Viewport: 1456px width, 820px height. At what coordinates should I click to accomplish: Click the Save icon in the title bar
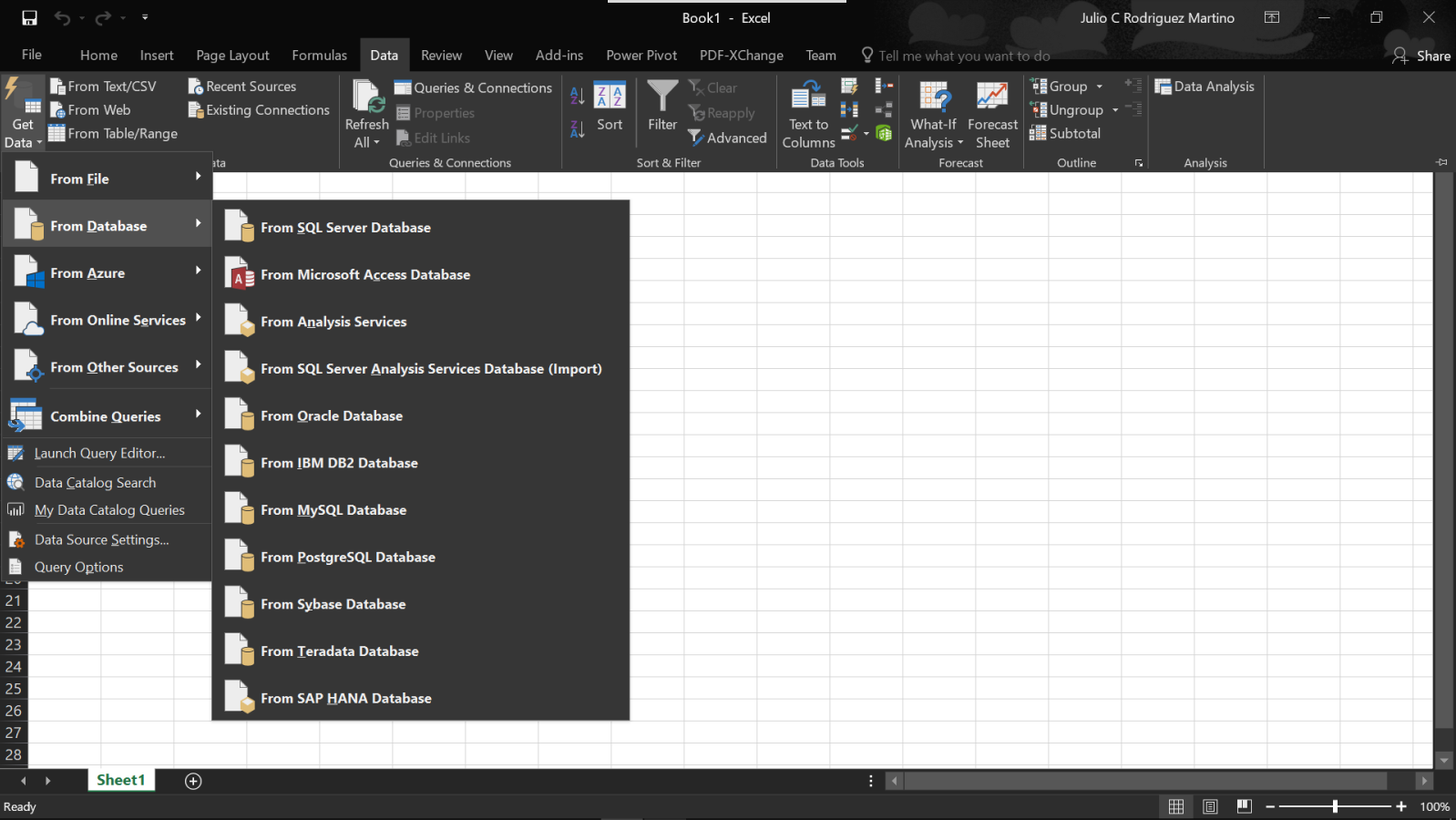tap(29, 17)
